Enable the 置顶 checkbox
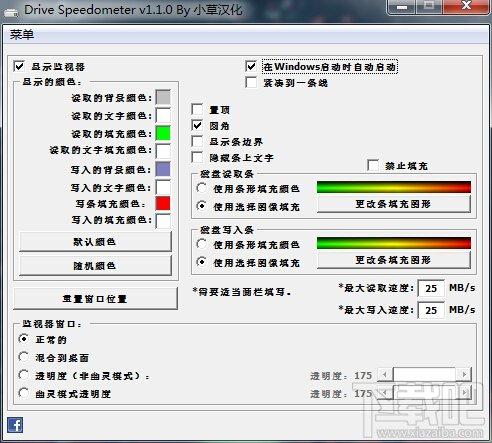 coord(197,109)
